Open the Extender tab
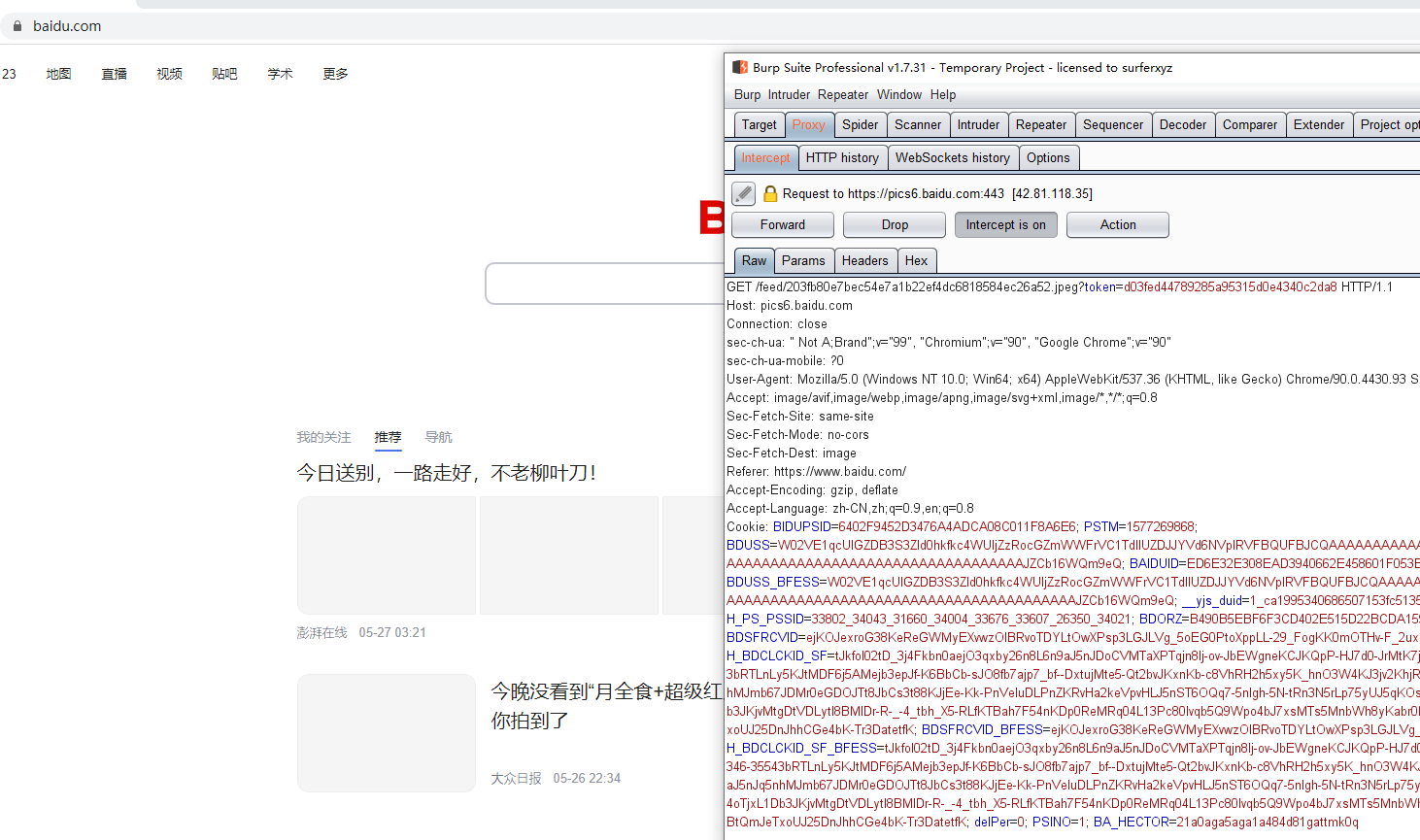Screen dimensions: 1420x840 (x=1319, y=125)
